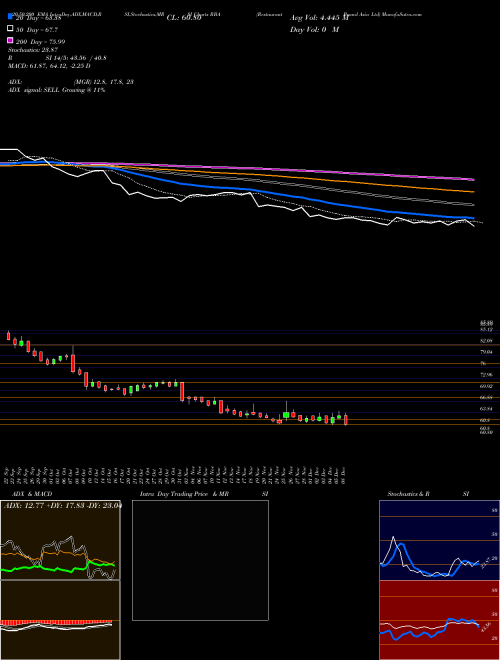500x660 pixels.
Task: Click the blue 20 Day EMA legend swatch
Action: [x=11, y=17]
